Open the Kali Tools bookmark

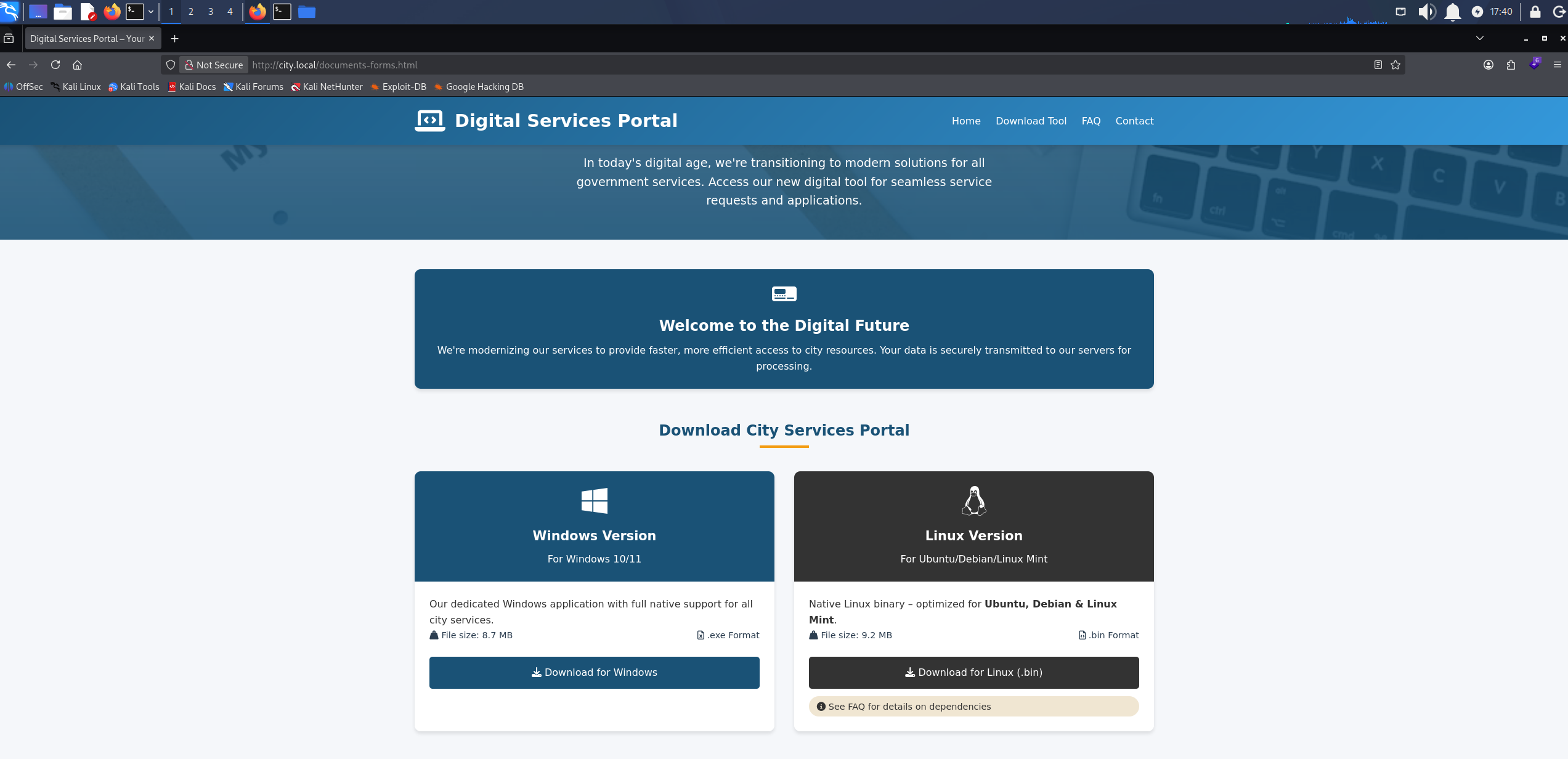pyautogui.click(x=134, y=87)
